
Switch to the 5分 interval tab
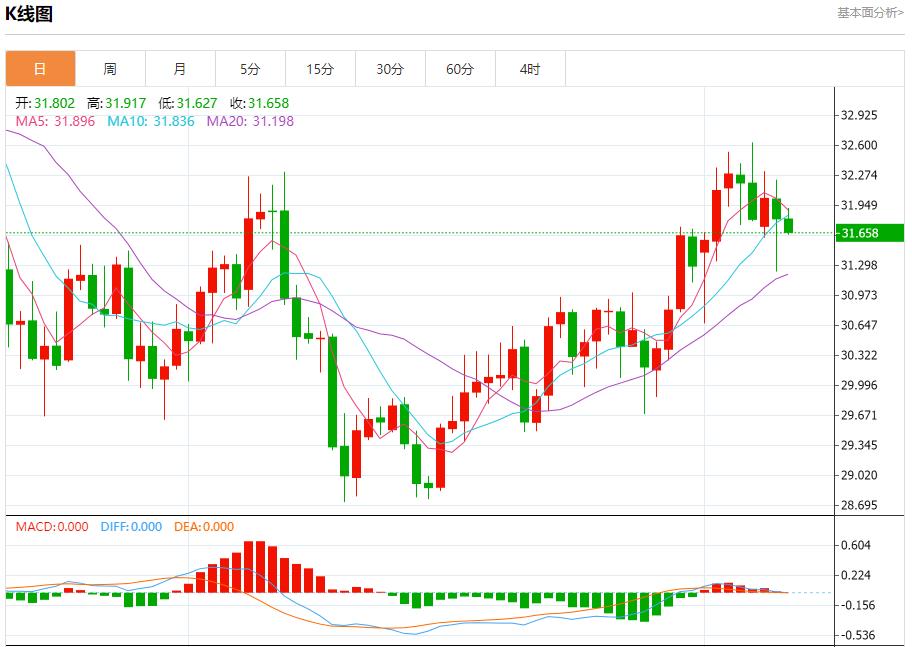250,69
